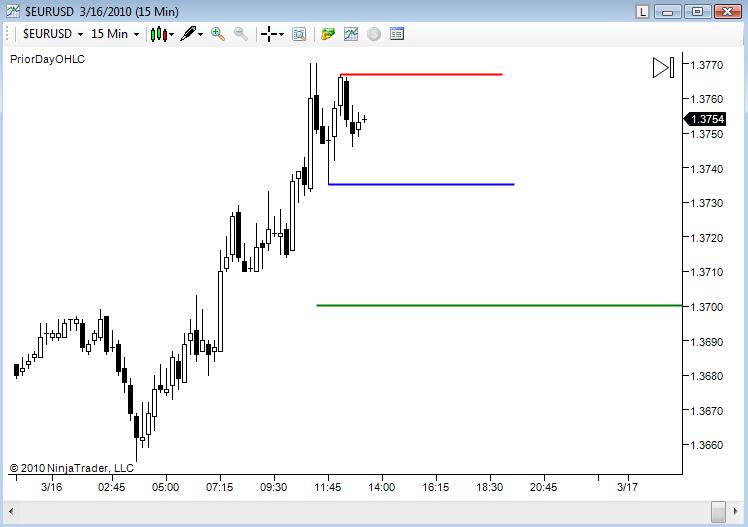This screenshot has height=527, width=748.
Task: Maximize the chart window
Action: [697, 12]
